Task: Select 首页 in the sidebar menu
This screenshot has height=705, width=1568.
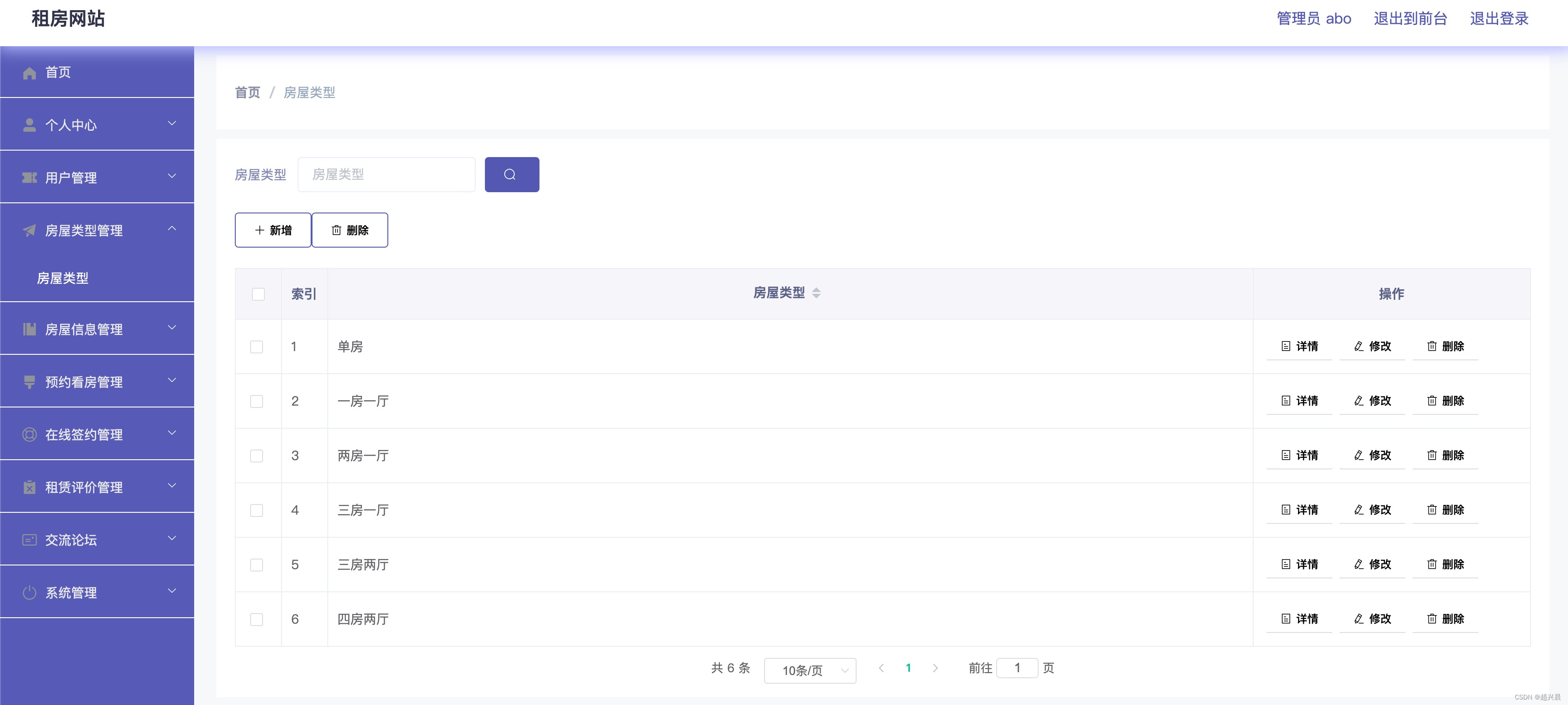Action: point(97,73)
